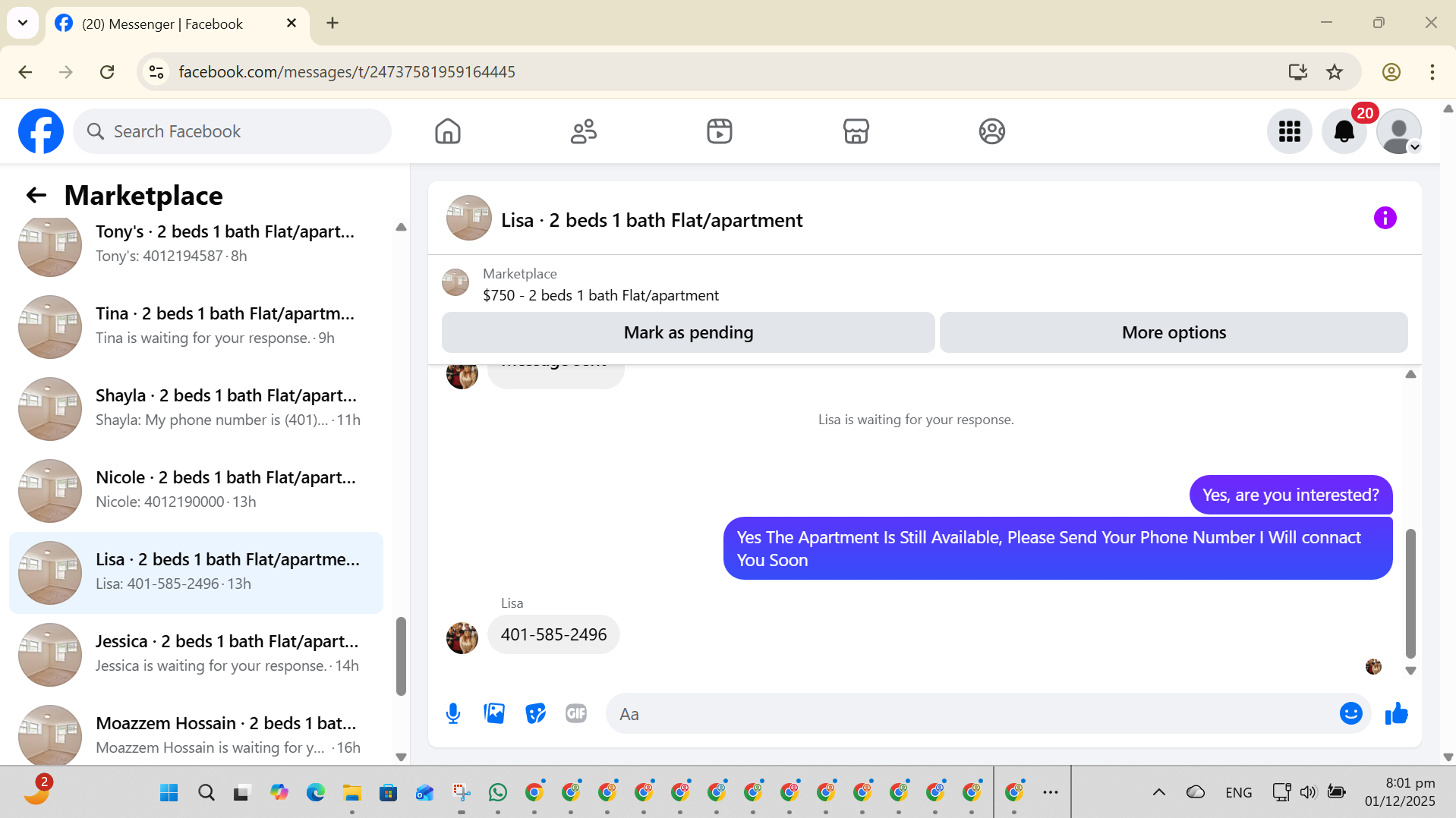
Task: Open the ENG language indicator
Action: (x=1239, y=793)
